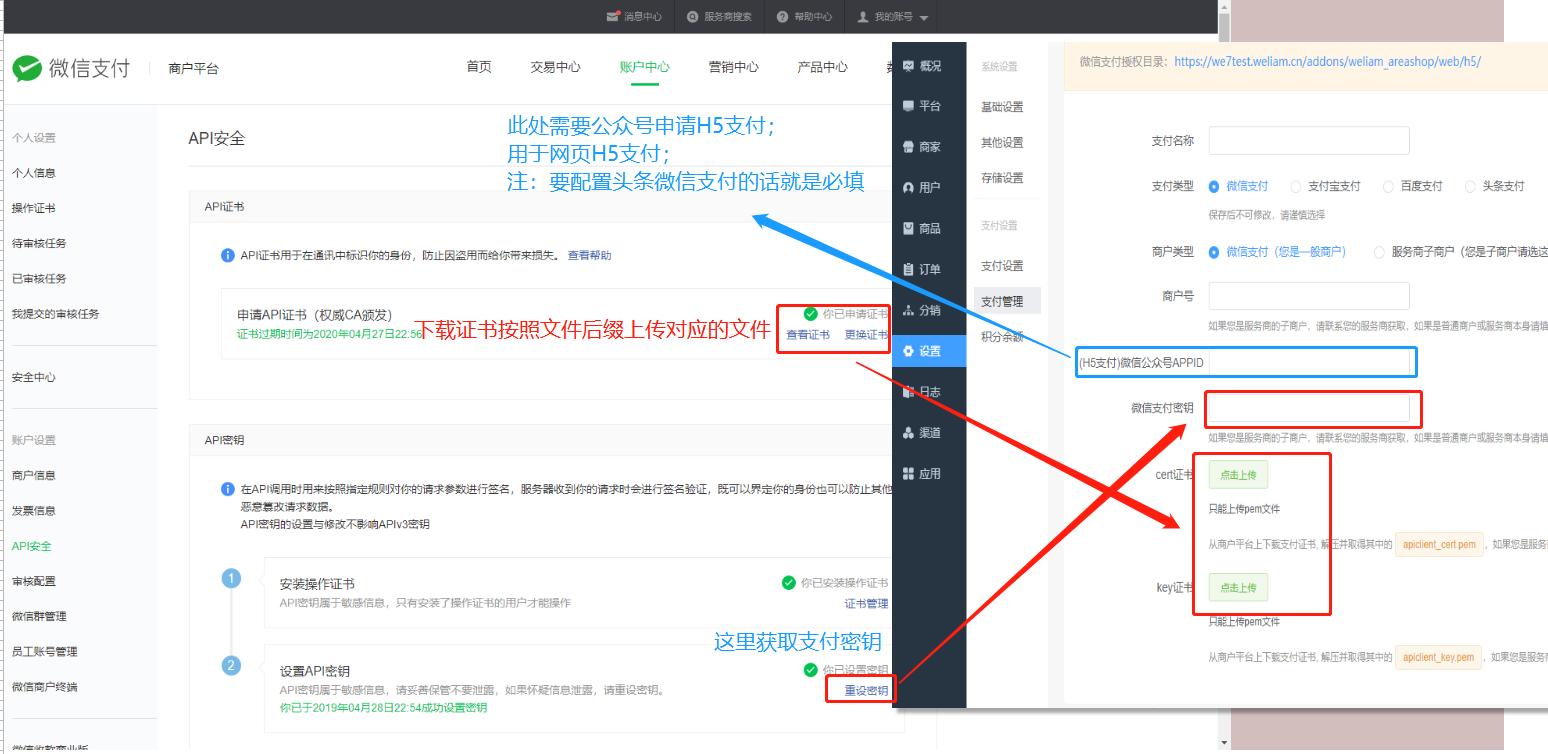The height and width of the screenshot is (754, 1548).
Task: Select 百度支付 payment type radio
Action: (x=1388, y=186)
